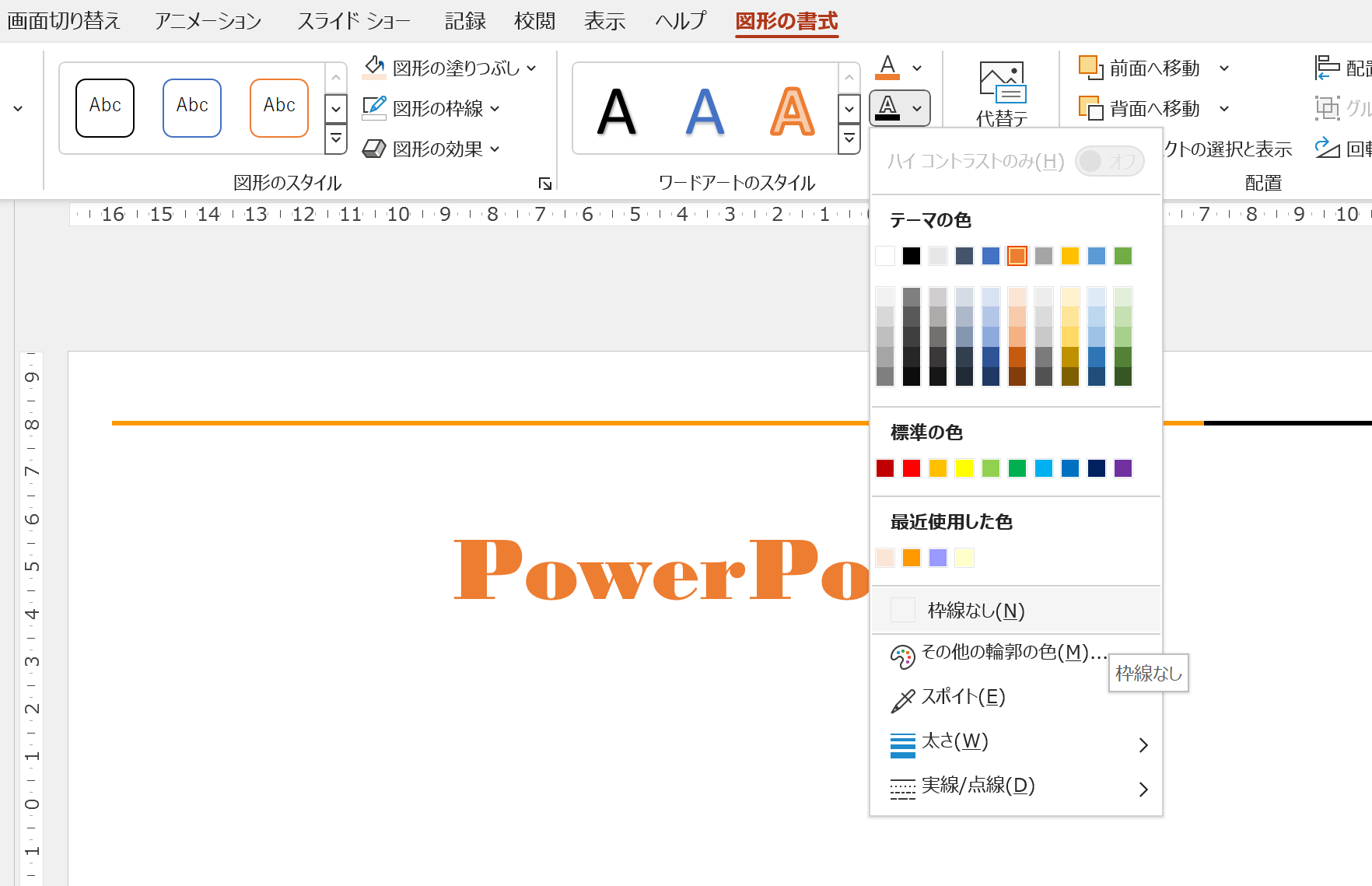Click the text fill letter A icon
This screenshot has width=1372, height=886.
tap(887, 68)
